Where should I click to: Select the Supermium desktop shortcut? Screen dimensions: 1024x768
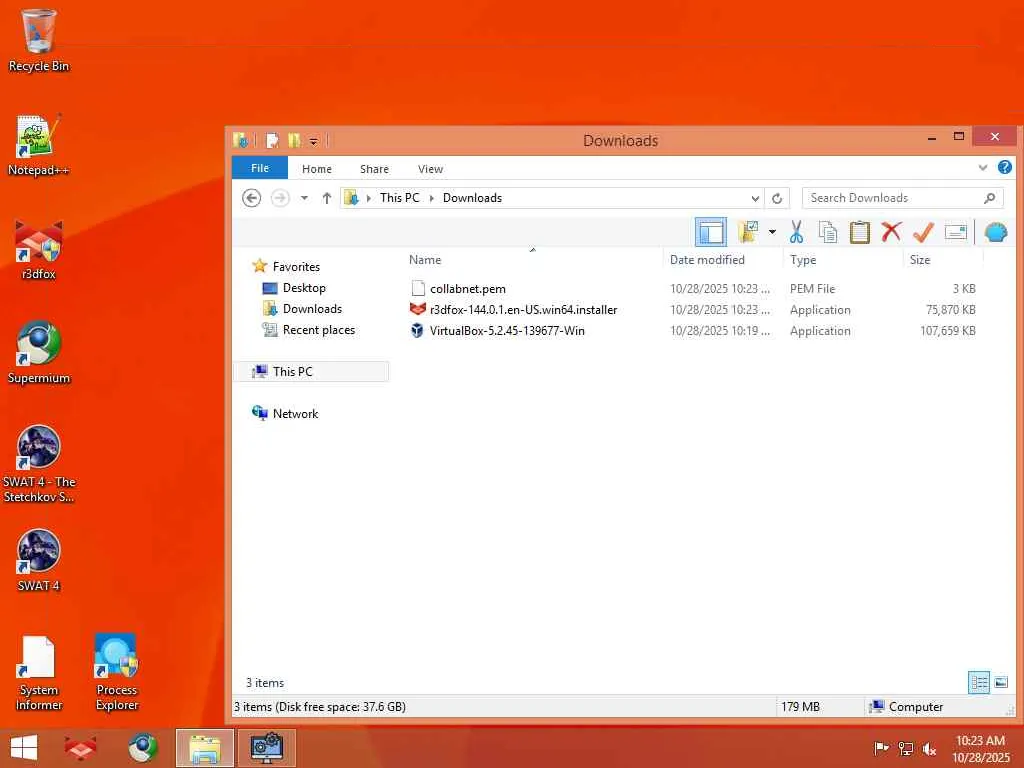[39, 353]
